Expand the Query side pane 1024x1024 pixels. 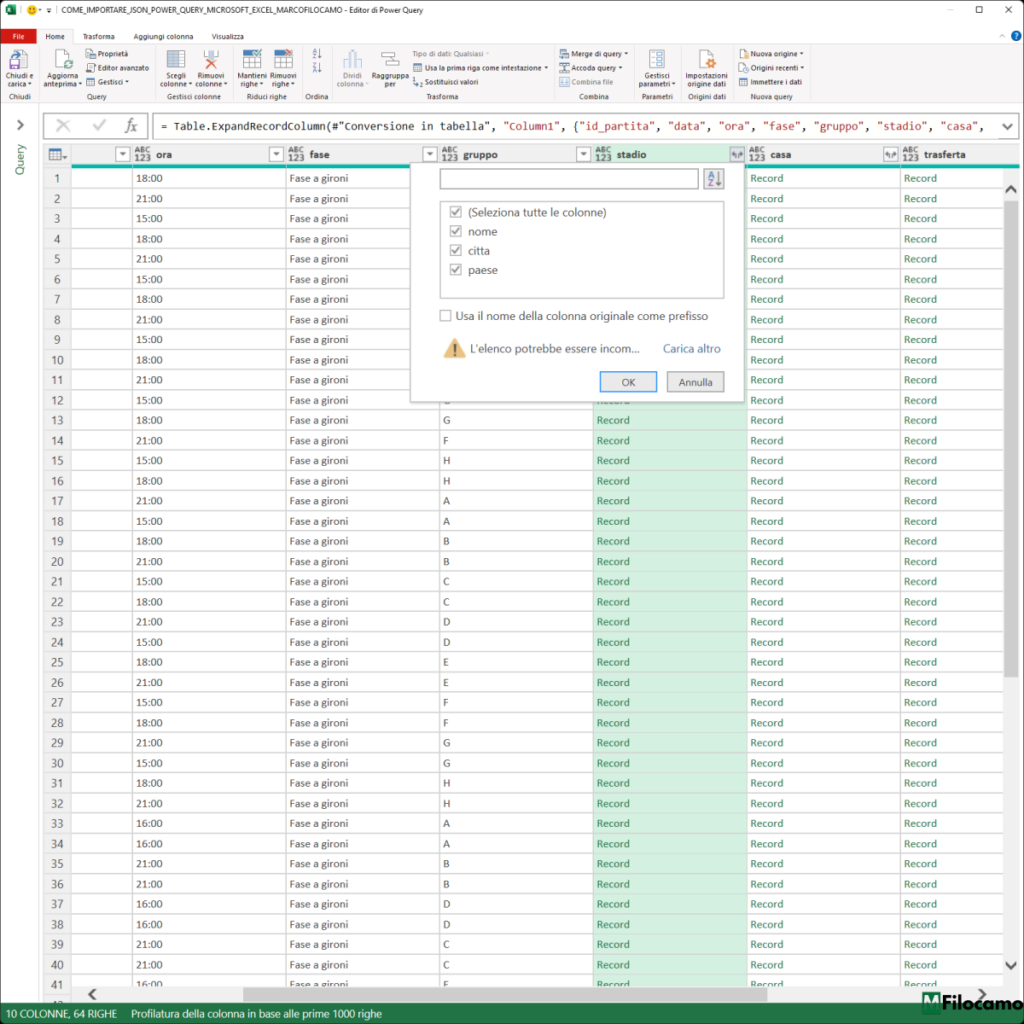tap(20, 125)
